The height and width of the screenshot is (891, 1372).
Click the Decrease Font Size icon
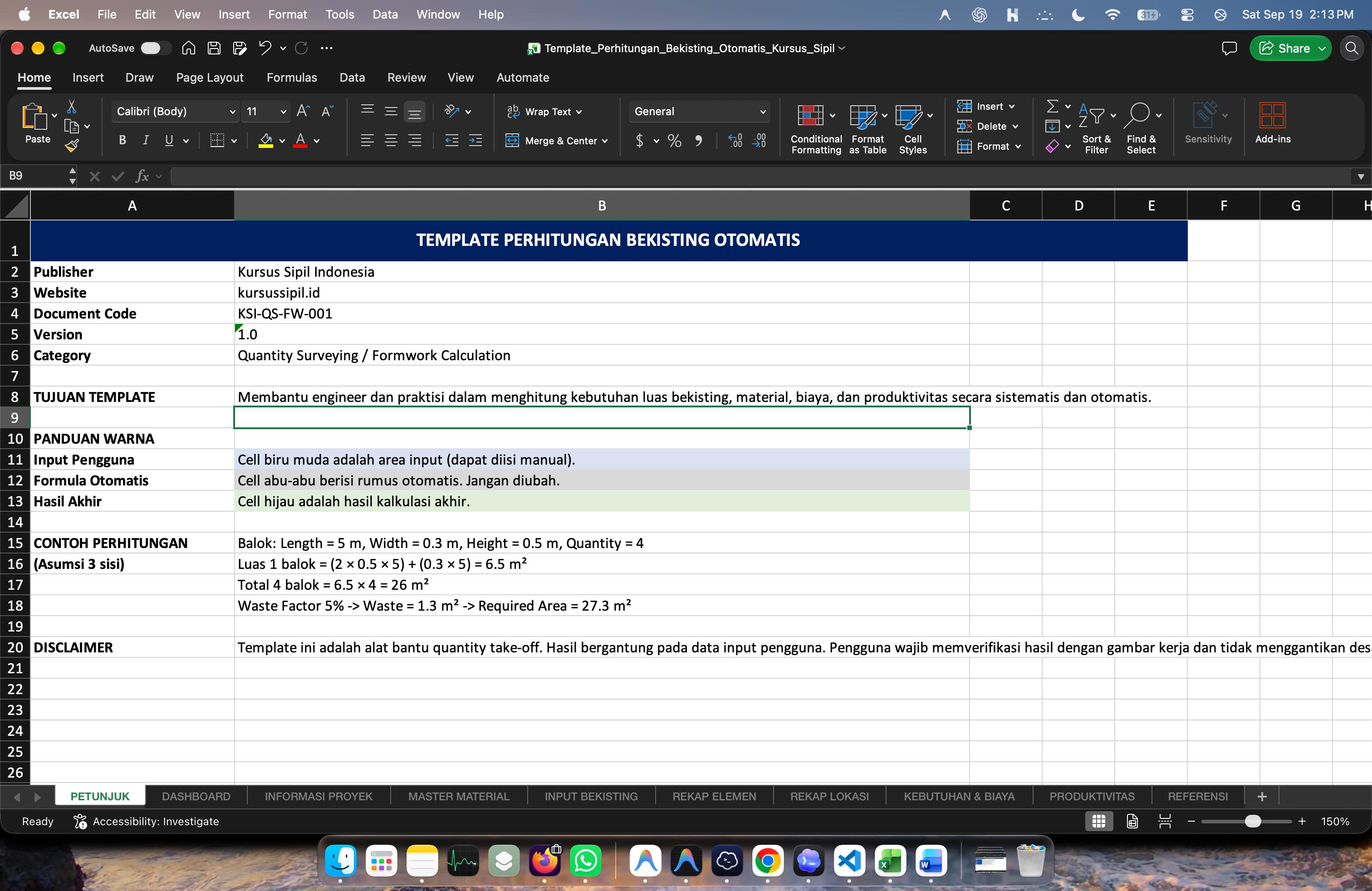click(x=328, y=111)
